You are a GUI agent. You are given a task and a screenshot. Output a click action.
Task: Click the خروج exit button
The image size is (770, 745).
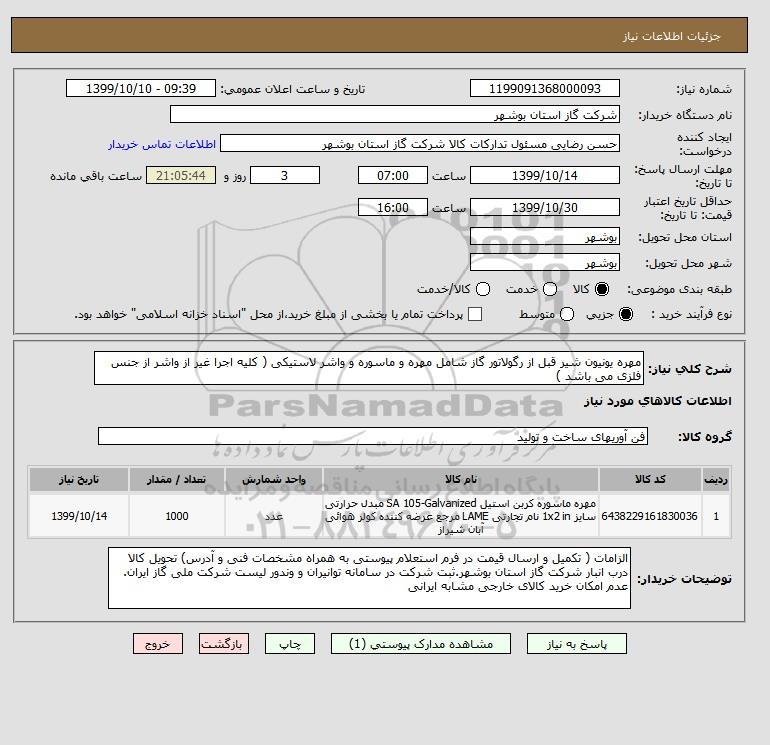coord(158,644)
